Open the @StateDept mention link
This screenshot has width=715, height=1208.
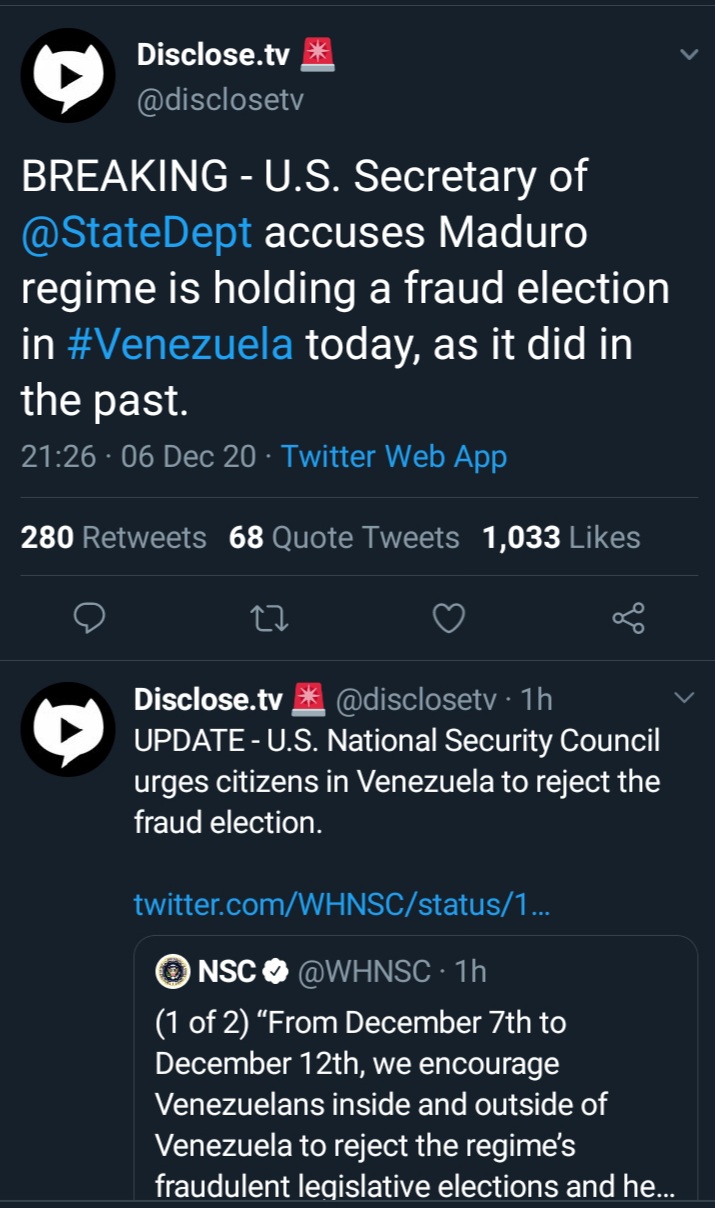tap(136, 233)
